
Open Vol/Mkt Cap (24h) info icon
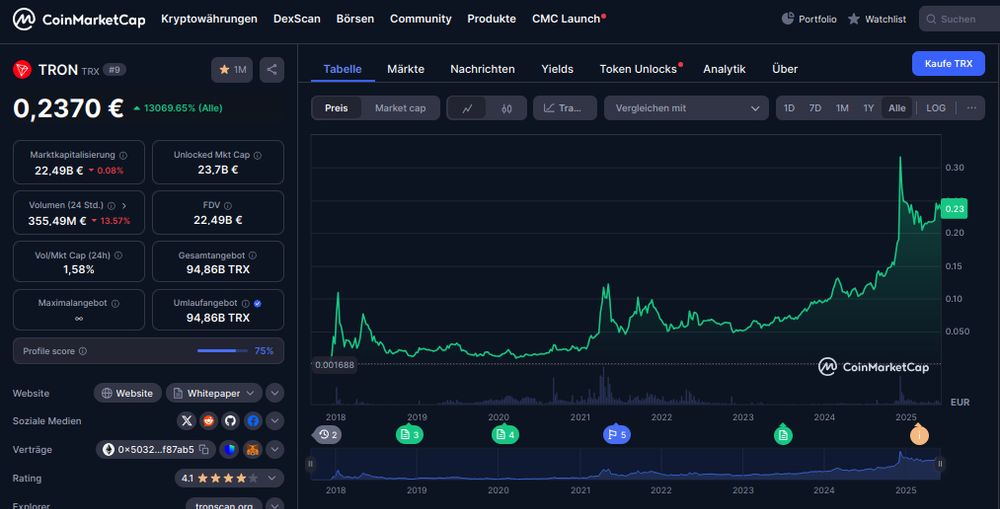pos(118,255)
